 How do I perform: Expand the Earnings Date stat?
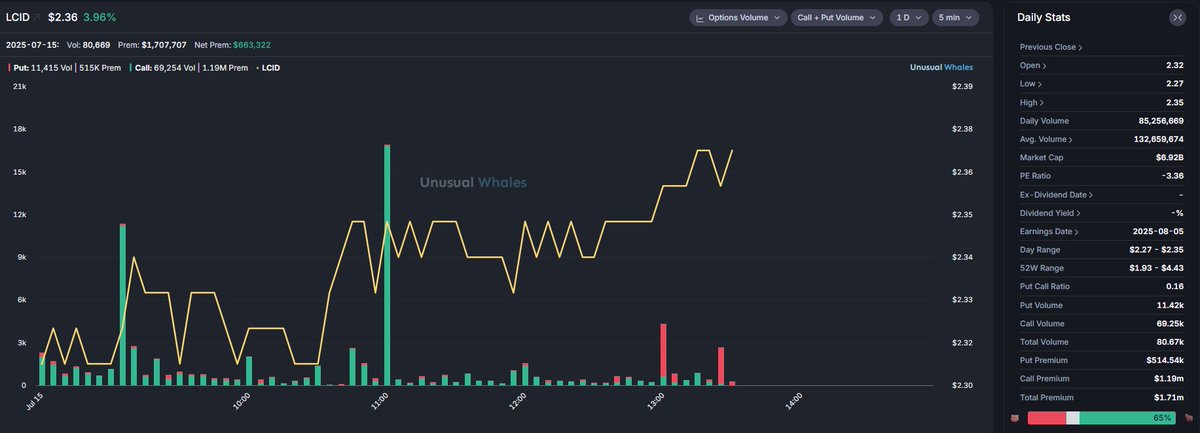pos(1049,231)
